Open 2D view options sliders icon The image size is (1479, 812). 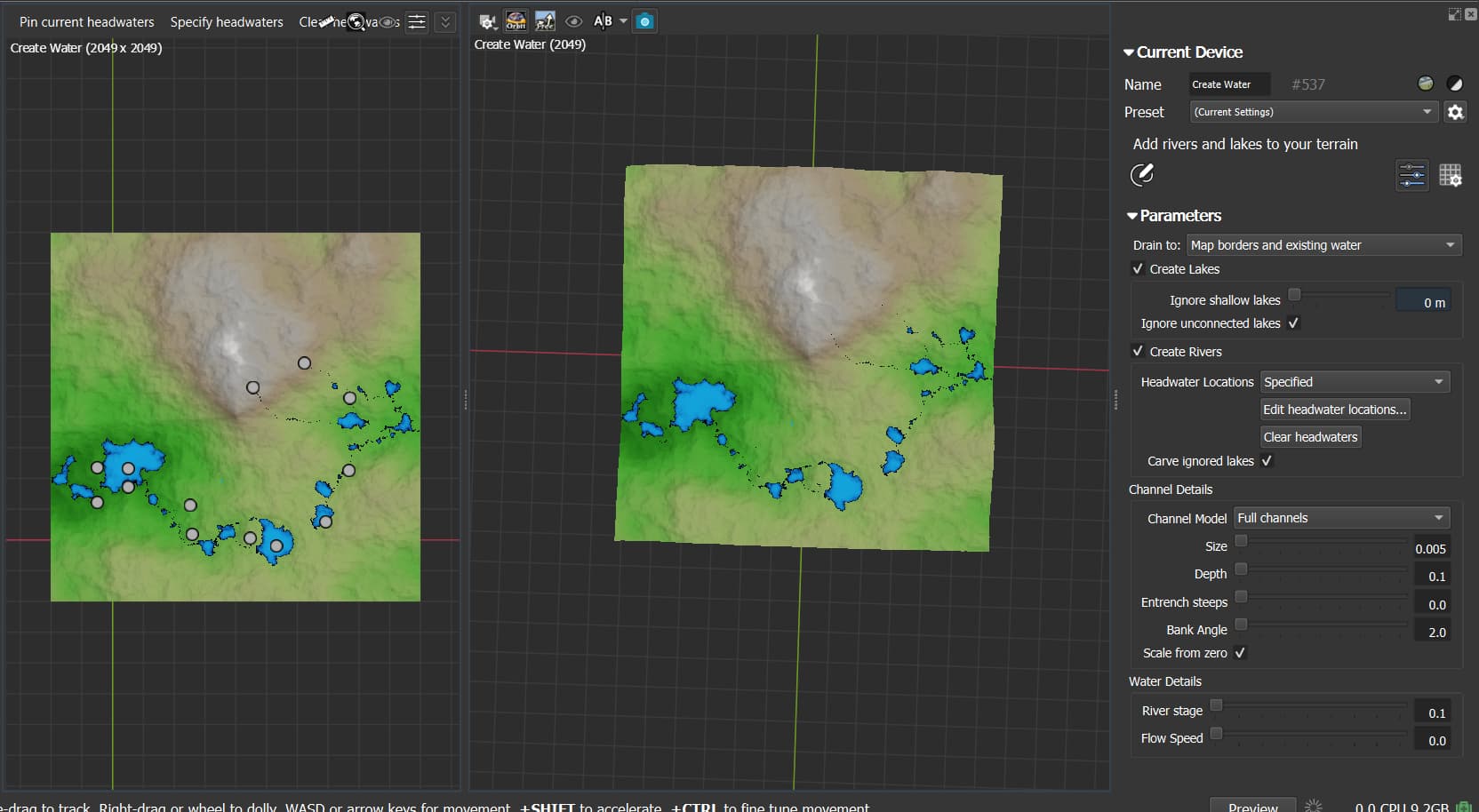coord(417,22)
